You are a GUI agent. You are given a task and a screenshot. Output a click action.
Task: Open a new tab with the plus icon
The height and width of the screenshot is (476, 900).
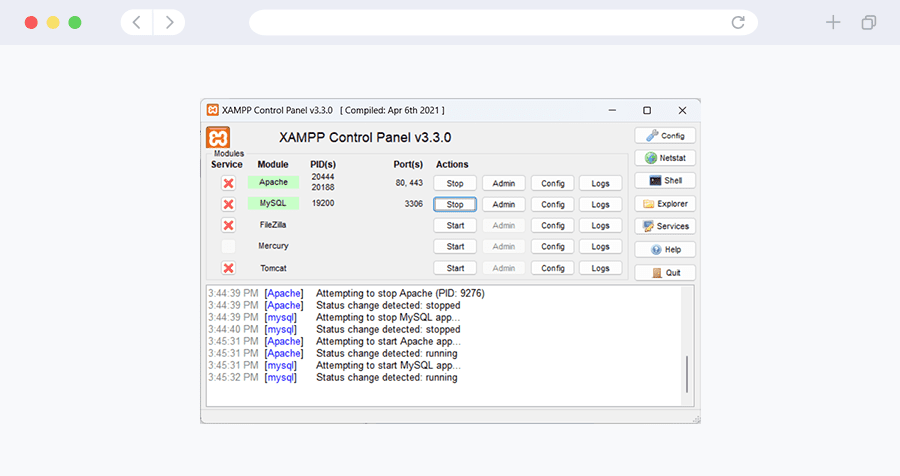click(833, 22)
